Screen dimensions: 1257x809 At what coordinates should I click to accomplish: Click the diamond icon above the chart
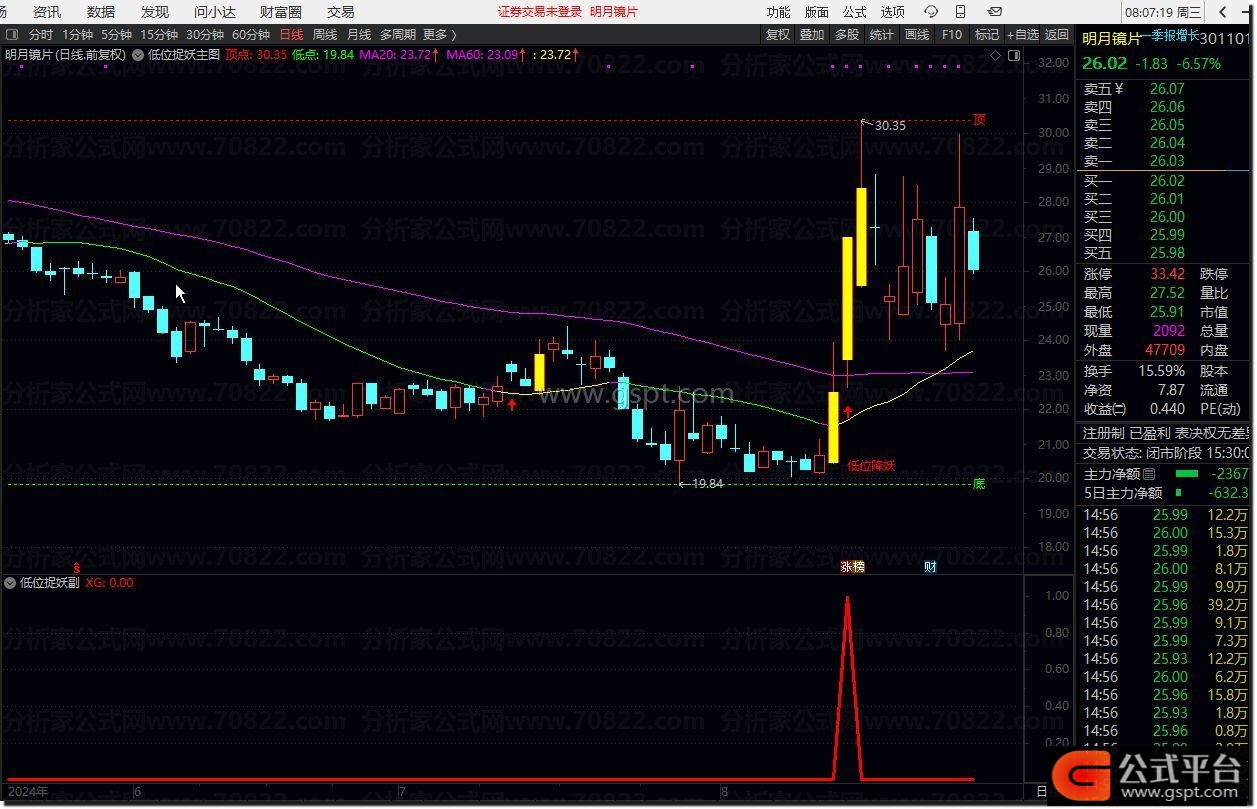tap(995, 56)
